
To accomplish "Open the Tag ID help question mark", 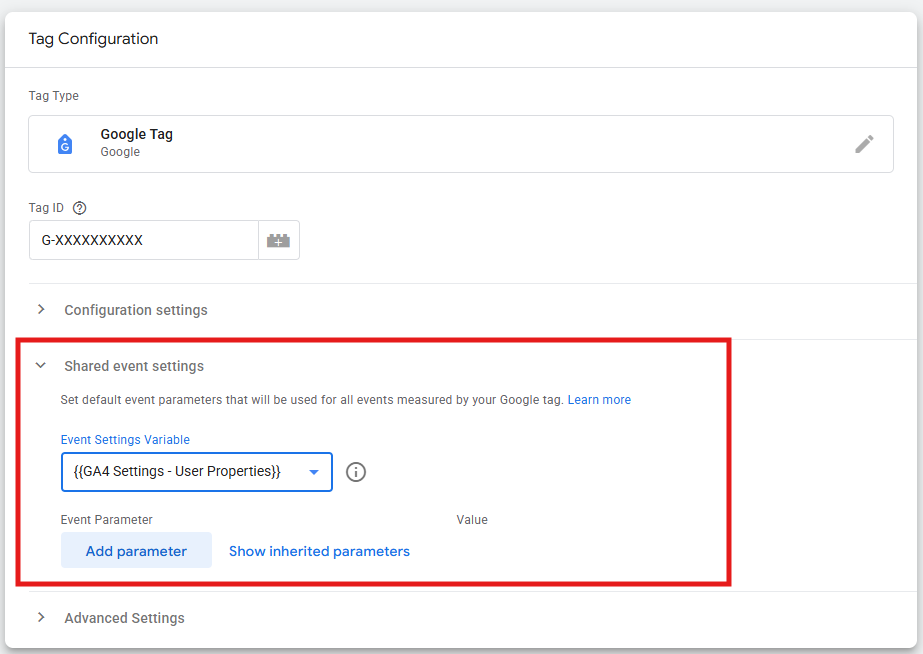I will tap(79, 208).
